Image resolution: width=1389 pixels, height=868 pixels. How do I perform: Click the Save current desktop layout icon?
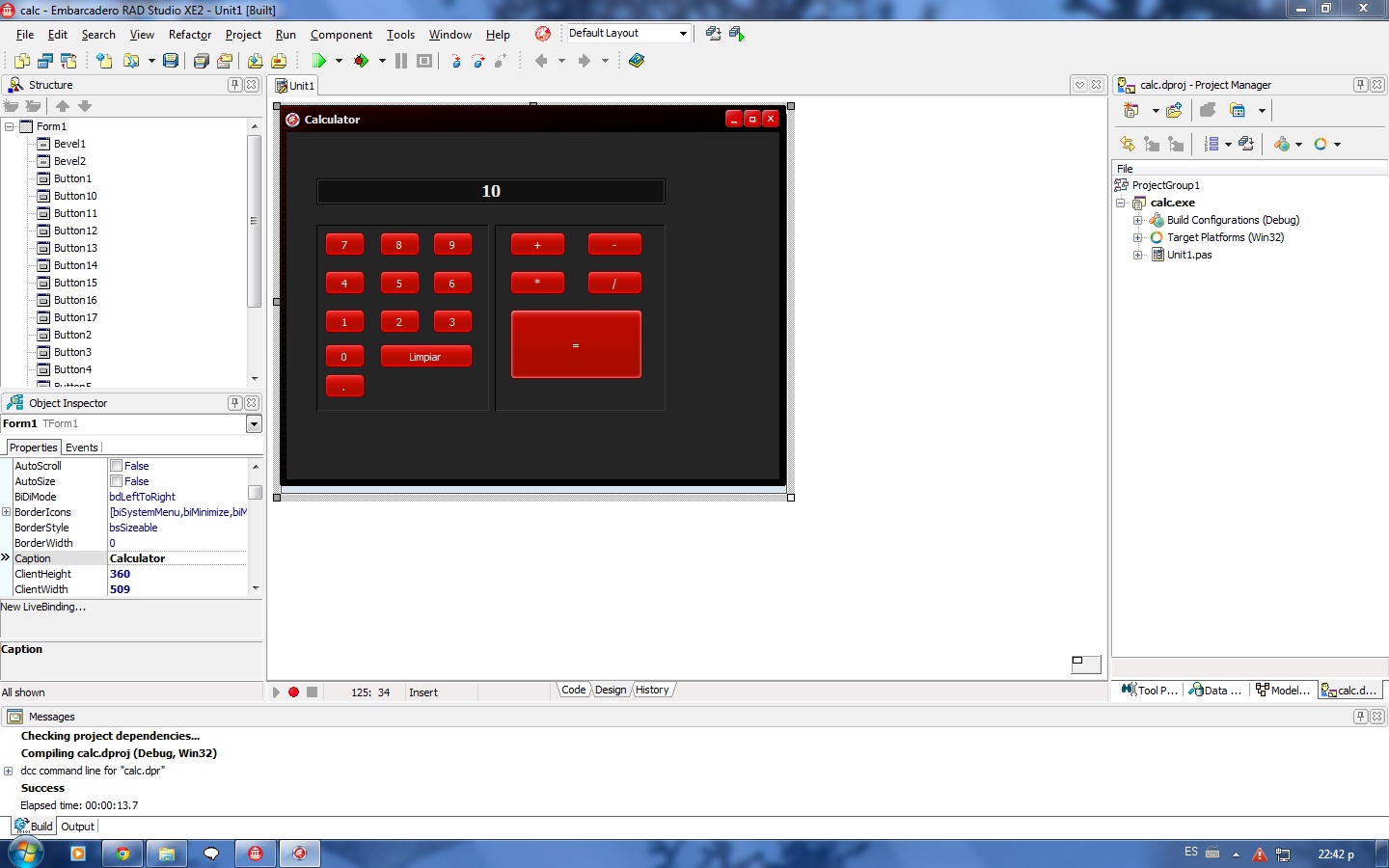coord(714,34)
